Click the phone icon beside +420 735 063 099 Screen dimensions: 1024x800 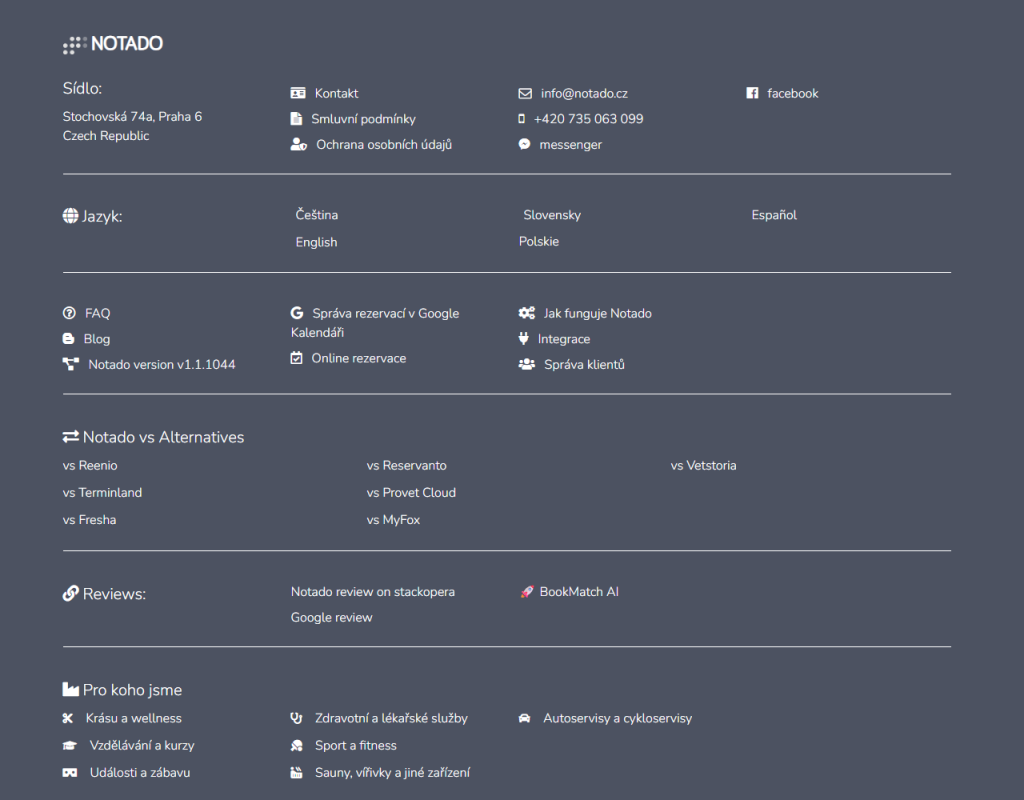(x=521, y=118)
